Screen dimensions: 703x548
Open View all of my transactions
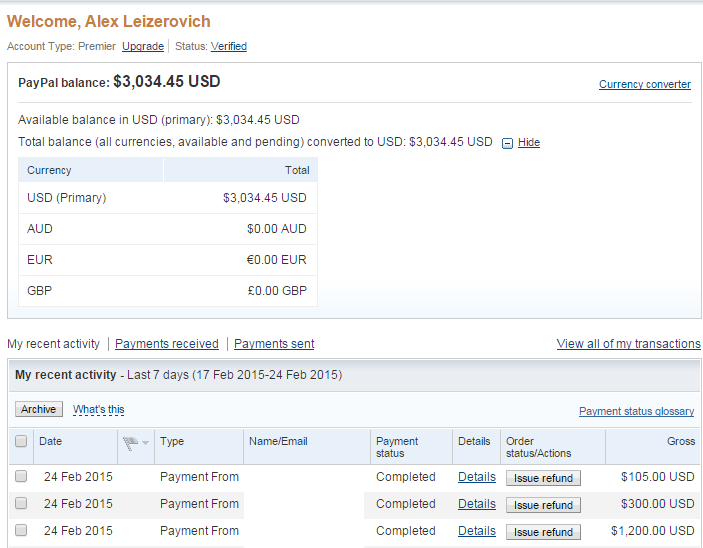629,344
